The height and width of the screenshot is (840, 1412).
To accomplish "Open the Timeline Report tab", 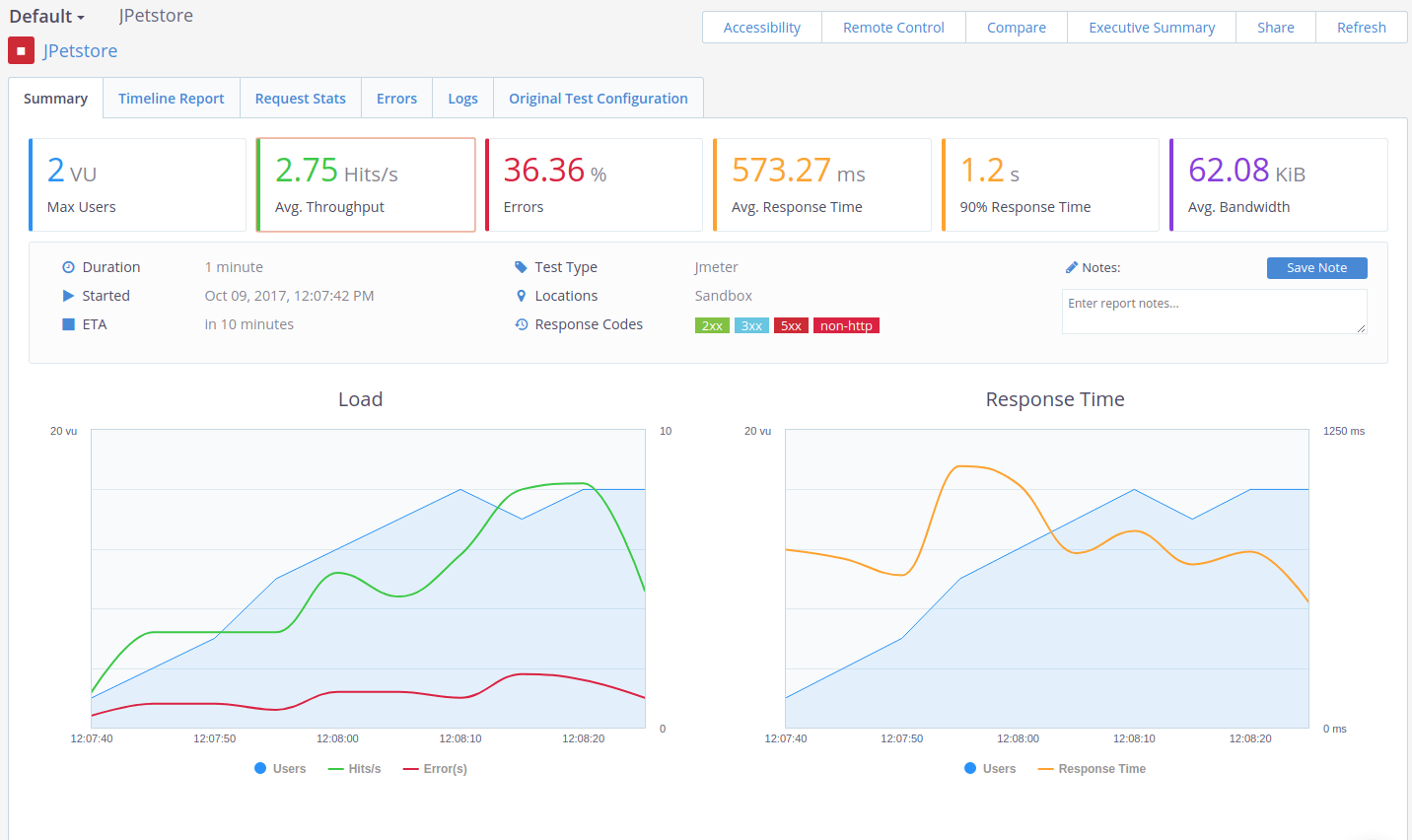I will [x=172, y=99].
